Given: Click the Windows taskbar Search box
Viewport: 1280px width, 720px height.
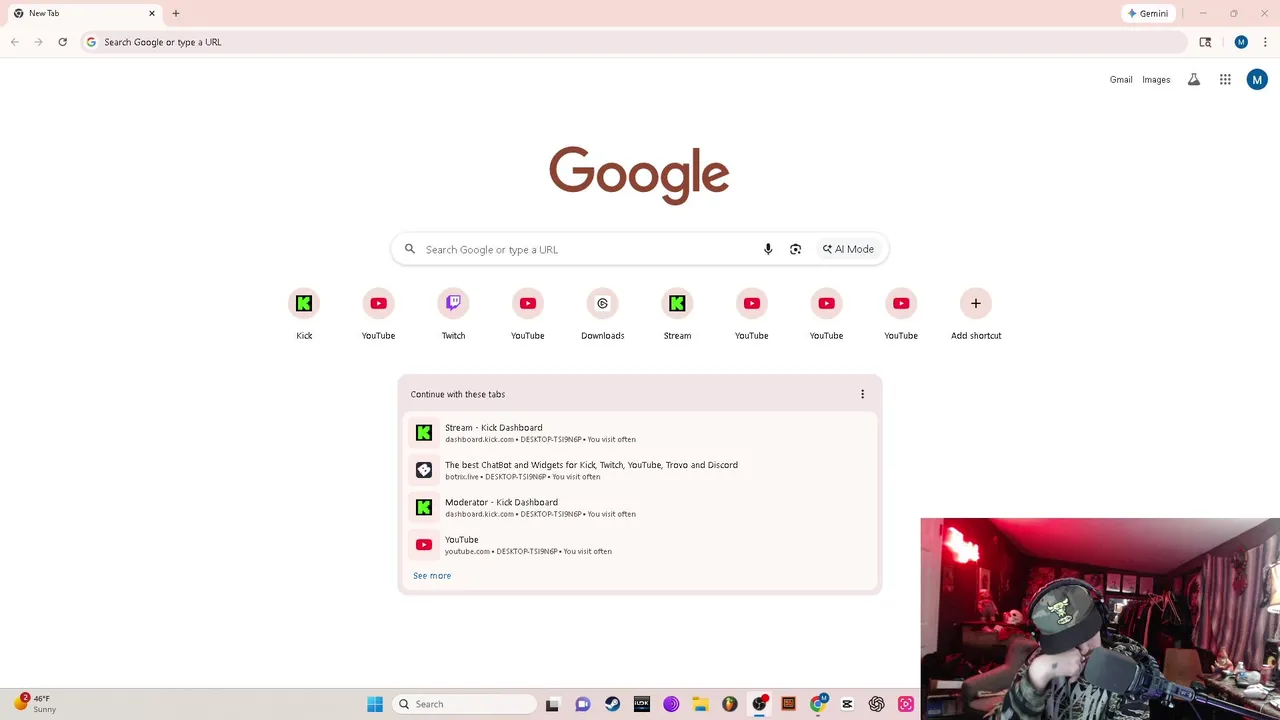Looking at the screenshot, I should pyautogui.click(x=465, y=704).
